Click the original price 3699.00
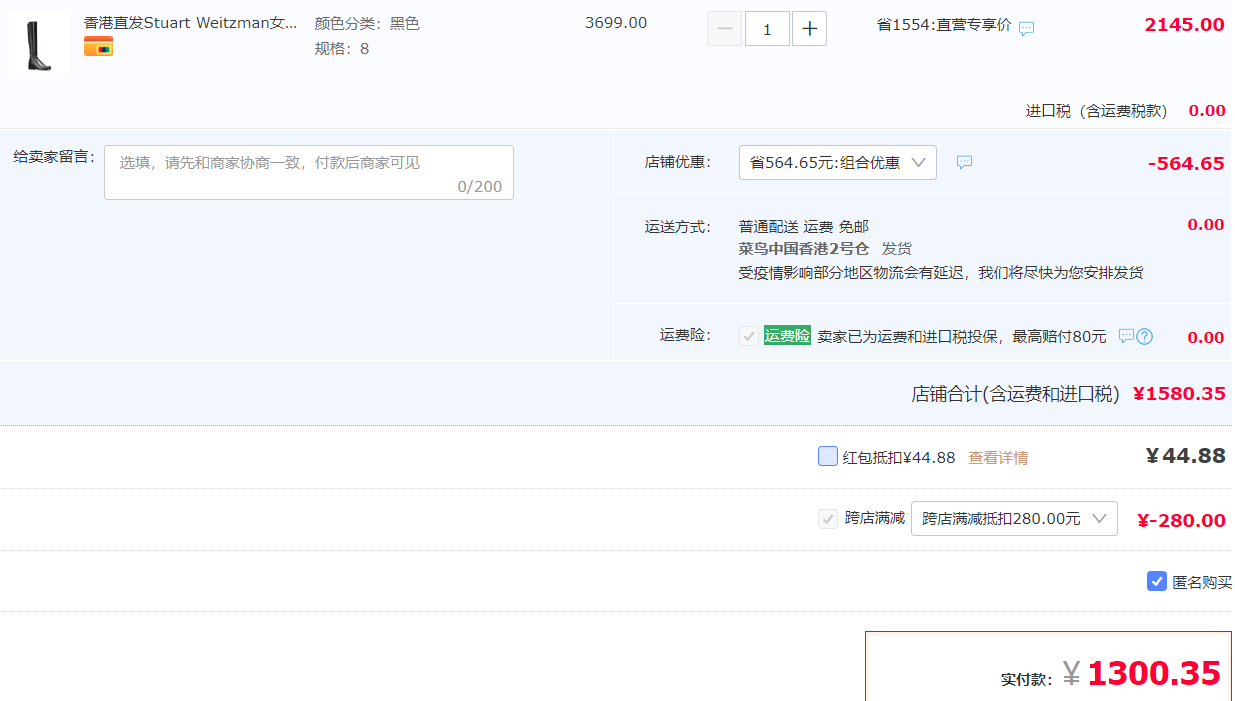This screenshot has width=1235, height=701. pyautogui.click(x=616, y=23)
